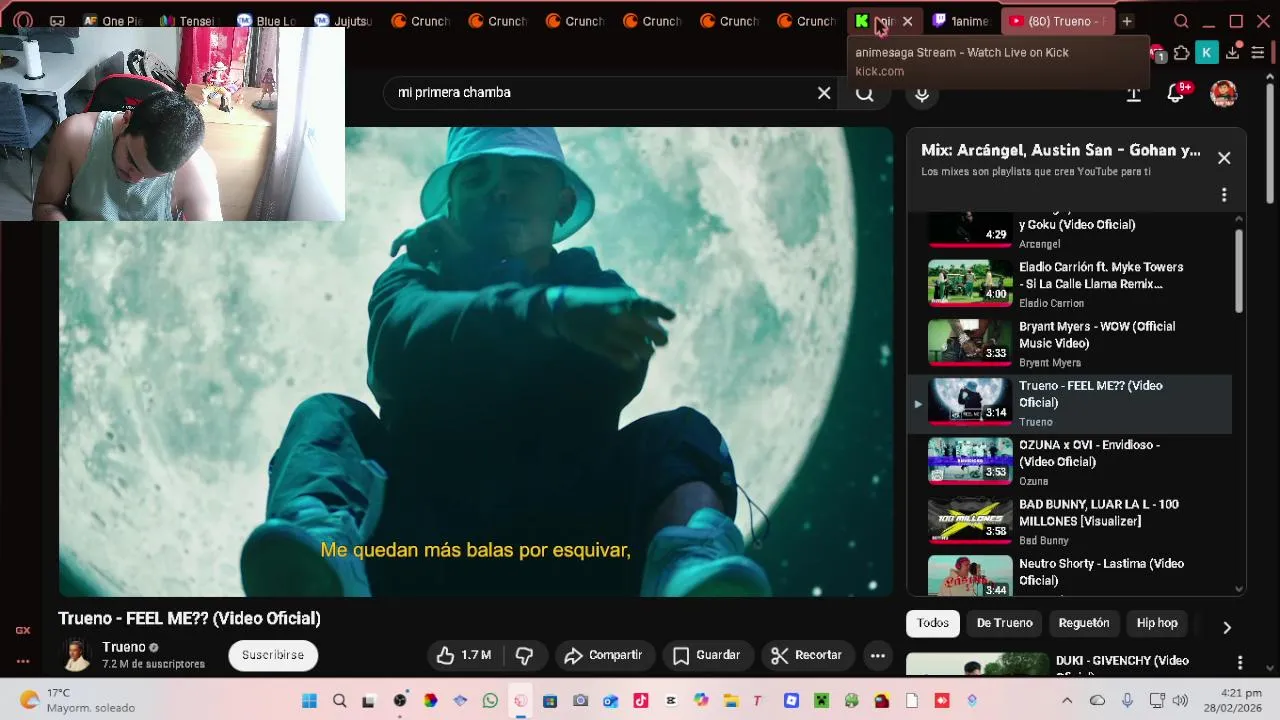Select the Hip hop filter chip
The width and height of the screenshot is (1280, 720).
coord(1157,623)
